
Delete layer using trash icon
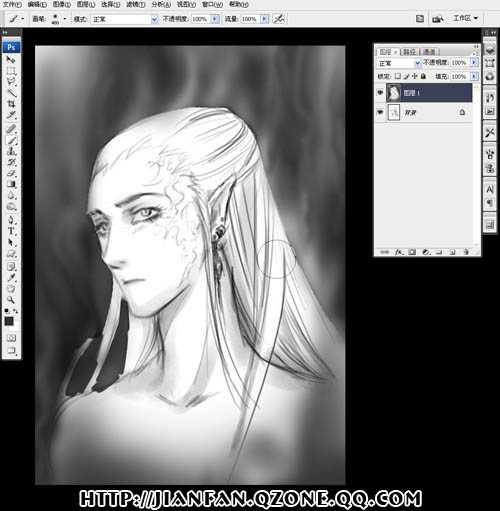466,252
